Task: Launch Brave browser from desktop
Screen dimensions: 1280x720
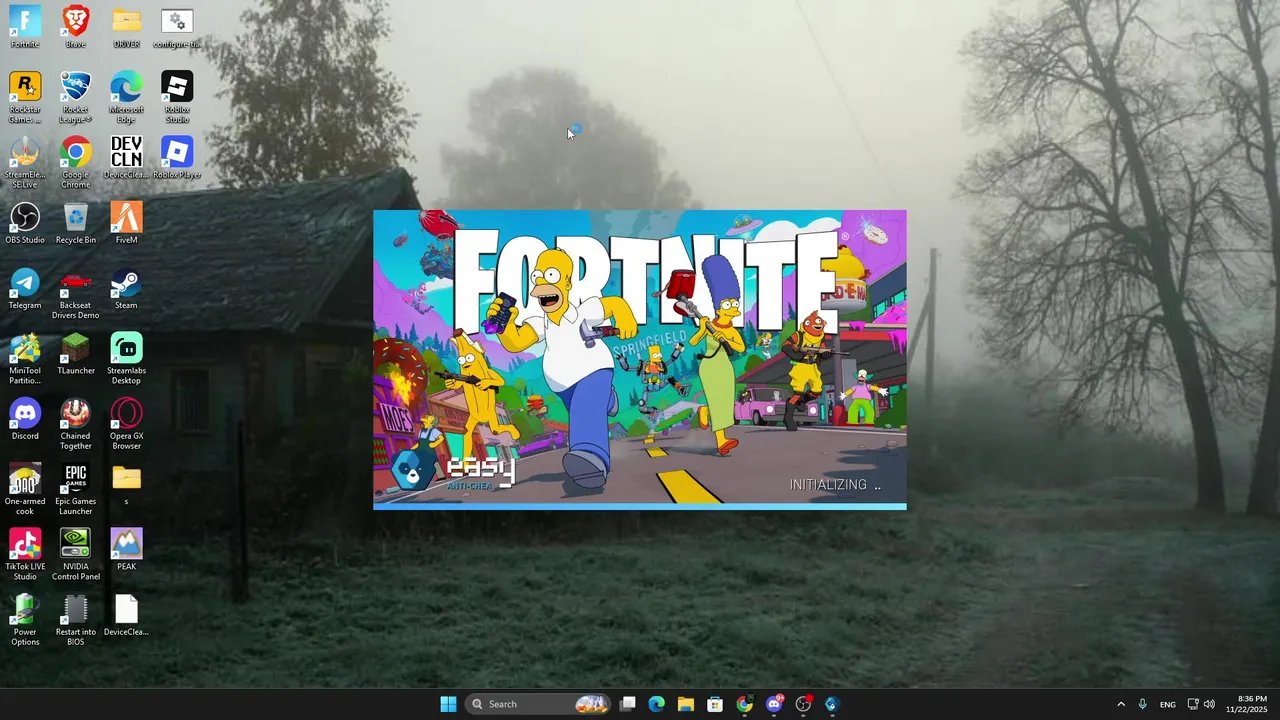Action: [x=75, y=27]
